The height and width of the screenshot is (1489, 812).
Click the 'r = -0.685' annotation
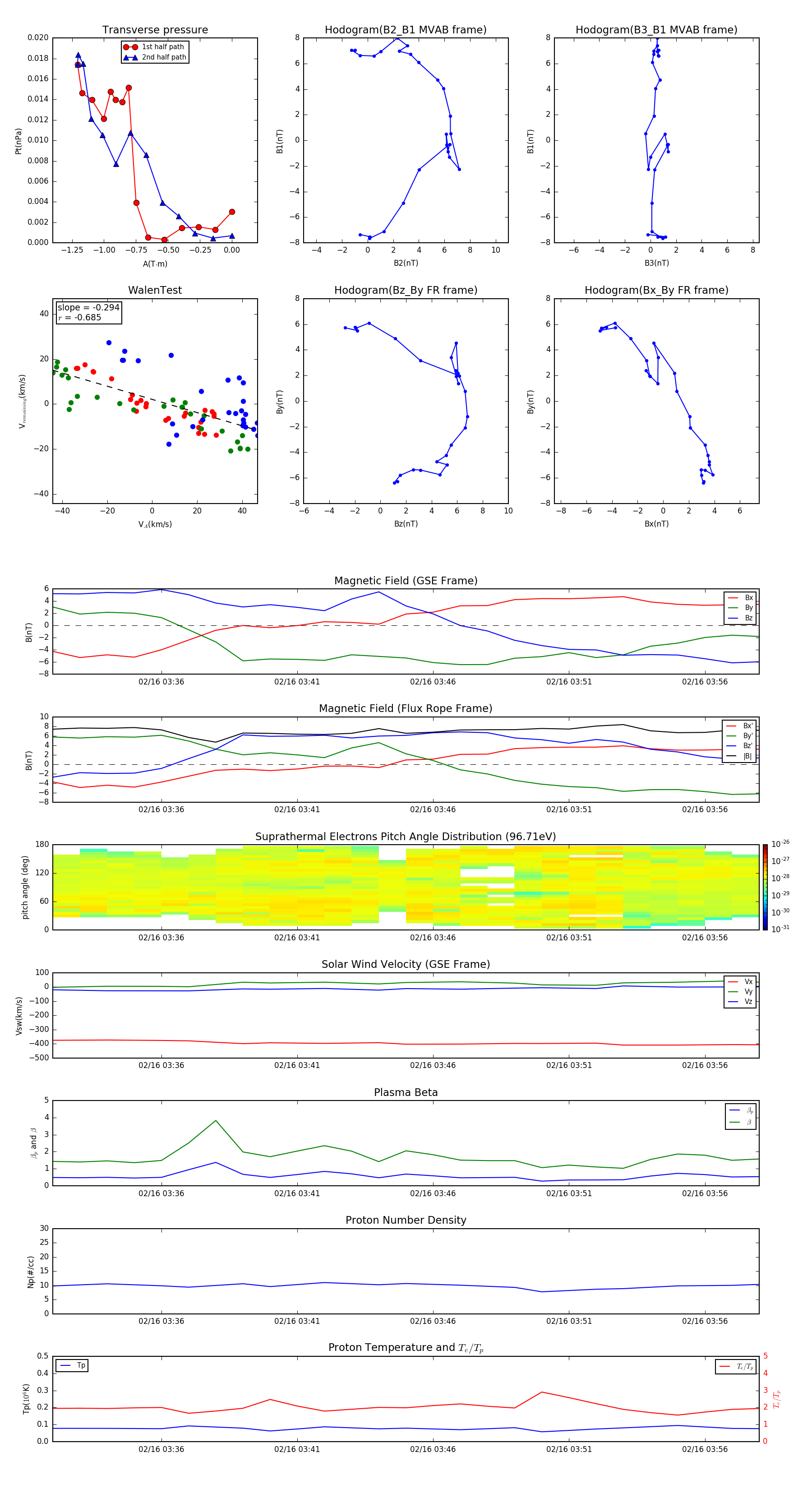click(80, 317)
